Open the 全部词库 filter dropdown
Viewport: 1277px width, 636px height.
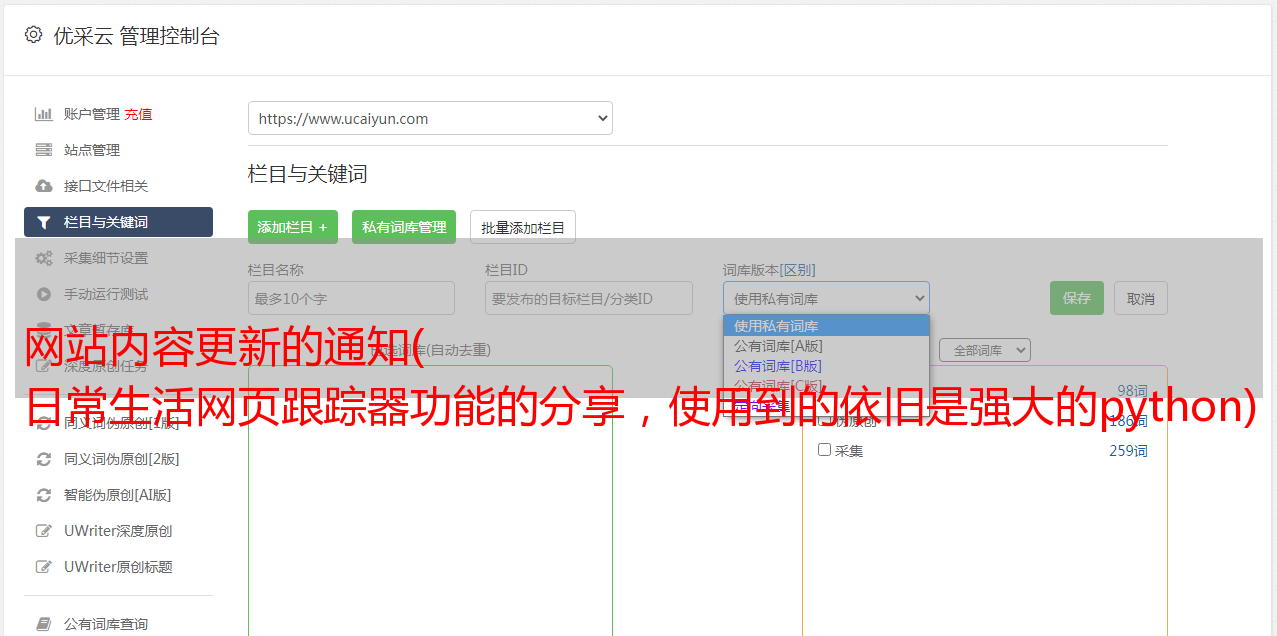[x=984, y=350]
